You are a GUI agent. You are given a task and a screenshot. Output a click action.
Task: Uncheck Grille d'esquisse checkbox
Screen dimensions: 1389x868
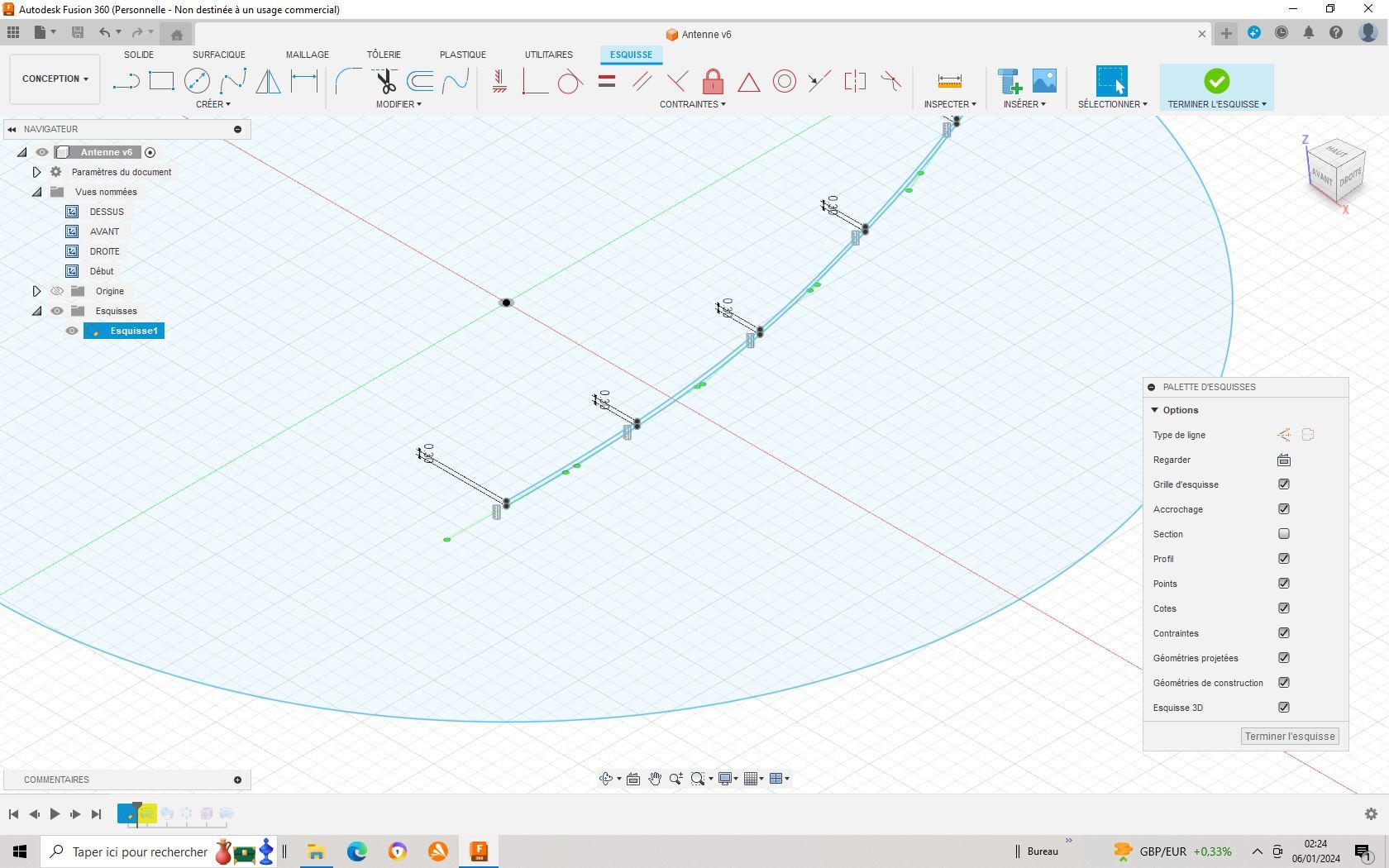point(1284,484)
